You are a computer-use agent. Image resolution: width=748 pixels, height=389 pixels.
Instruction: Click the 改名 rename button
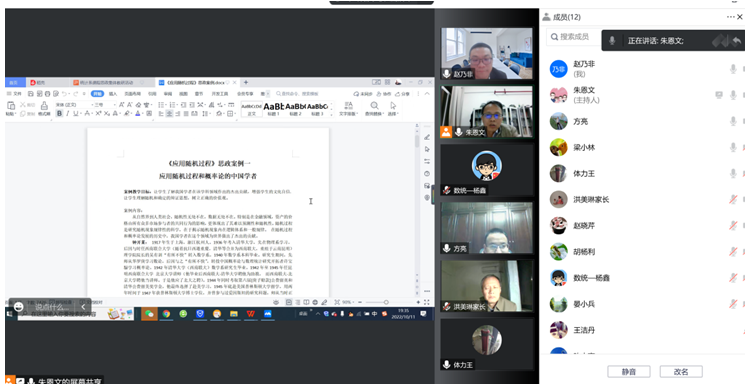pyautogui.click(x=681, y=371)
